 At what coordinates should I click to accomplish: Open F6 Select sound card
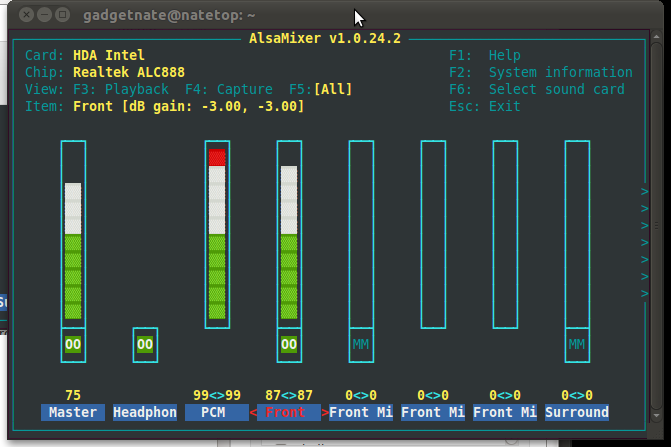[x=537, y=89]
